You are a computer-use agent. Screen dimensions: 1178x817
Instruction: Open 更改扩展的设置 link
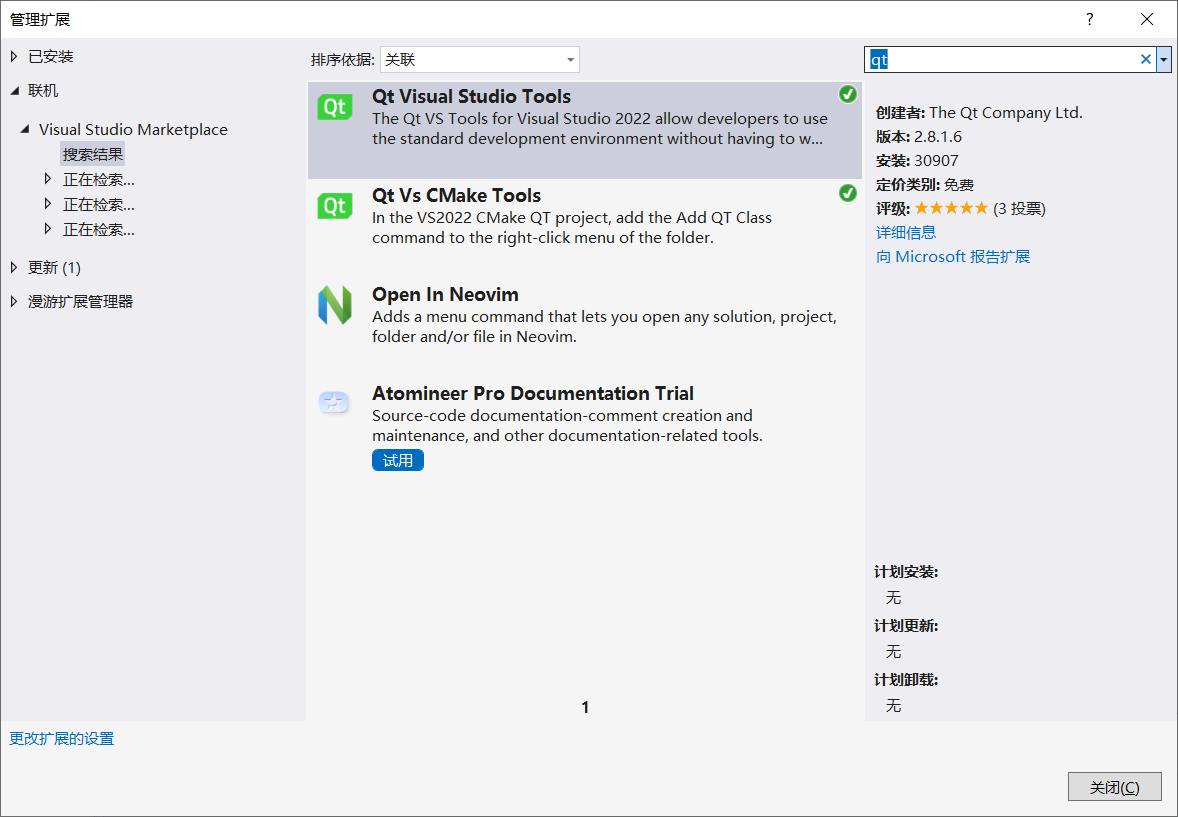pyautogui.click(x=62, y=738)
